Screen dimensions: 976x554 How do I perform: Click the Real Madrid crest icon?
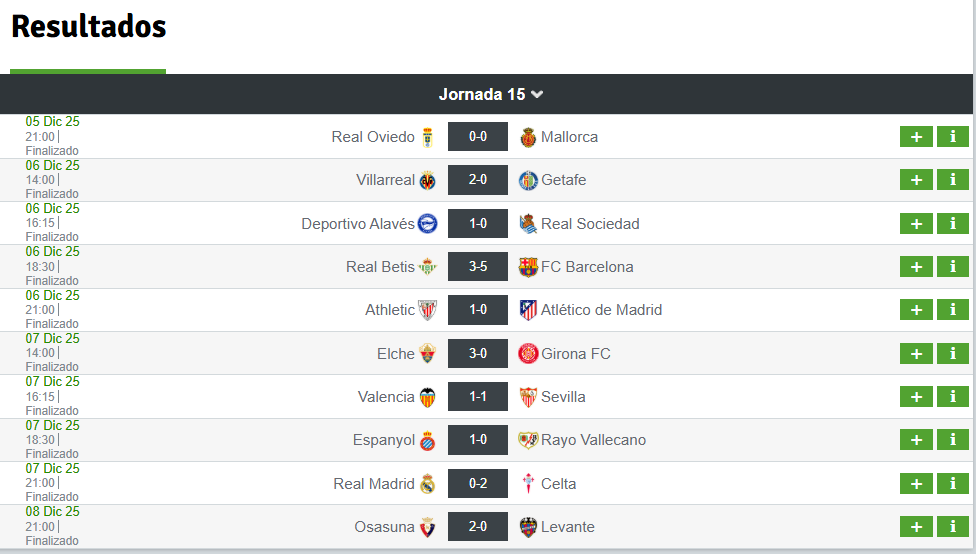427,484
